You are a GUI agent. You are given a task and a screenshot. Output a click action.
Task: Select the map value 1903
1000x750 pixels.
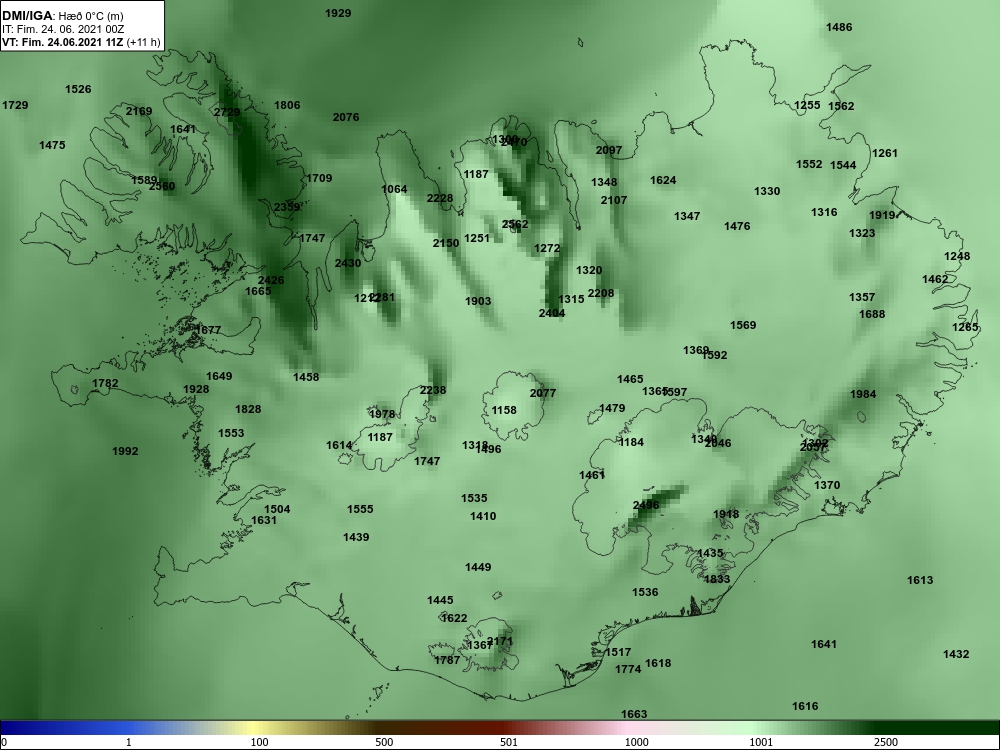[478, 302]
